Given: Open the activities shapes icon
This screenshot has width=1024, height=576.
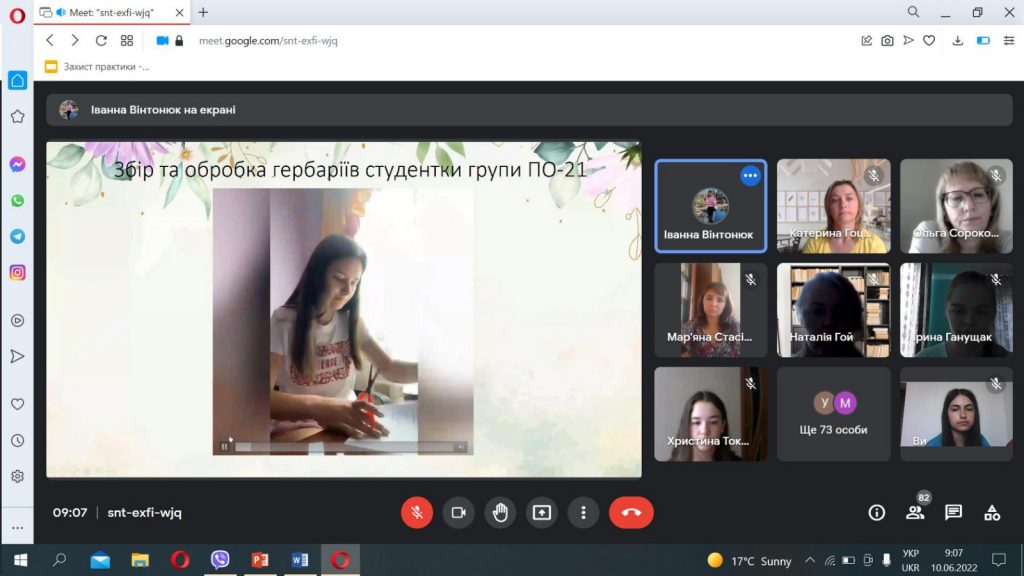Looking at the screenshot, I should click(x=992, y=513).
